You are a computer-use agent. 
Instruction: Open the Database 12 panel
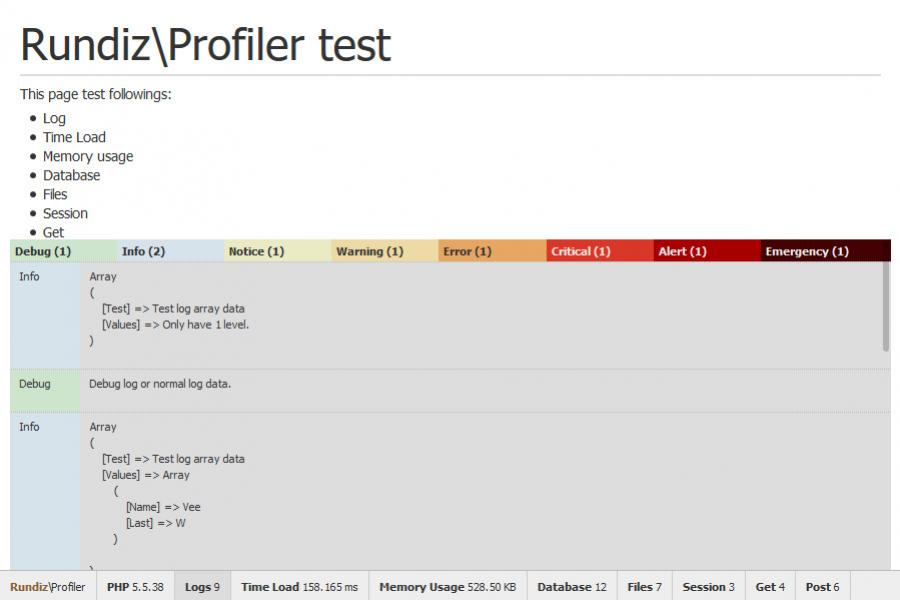coord(572,586)
